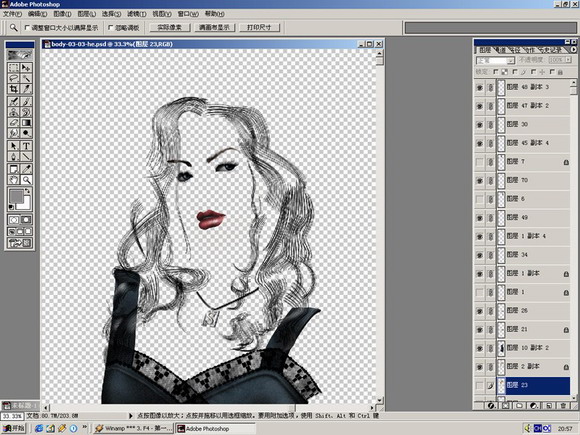The height and width of the screenshot is (435, 580).
Task: Select the Dodge tool
Action: point(26,133)
